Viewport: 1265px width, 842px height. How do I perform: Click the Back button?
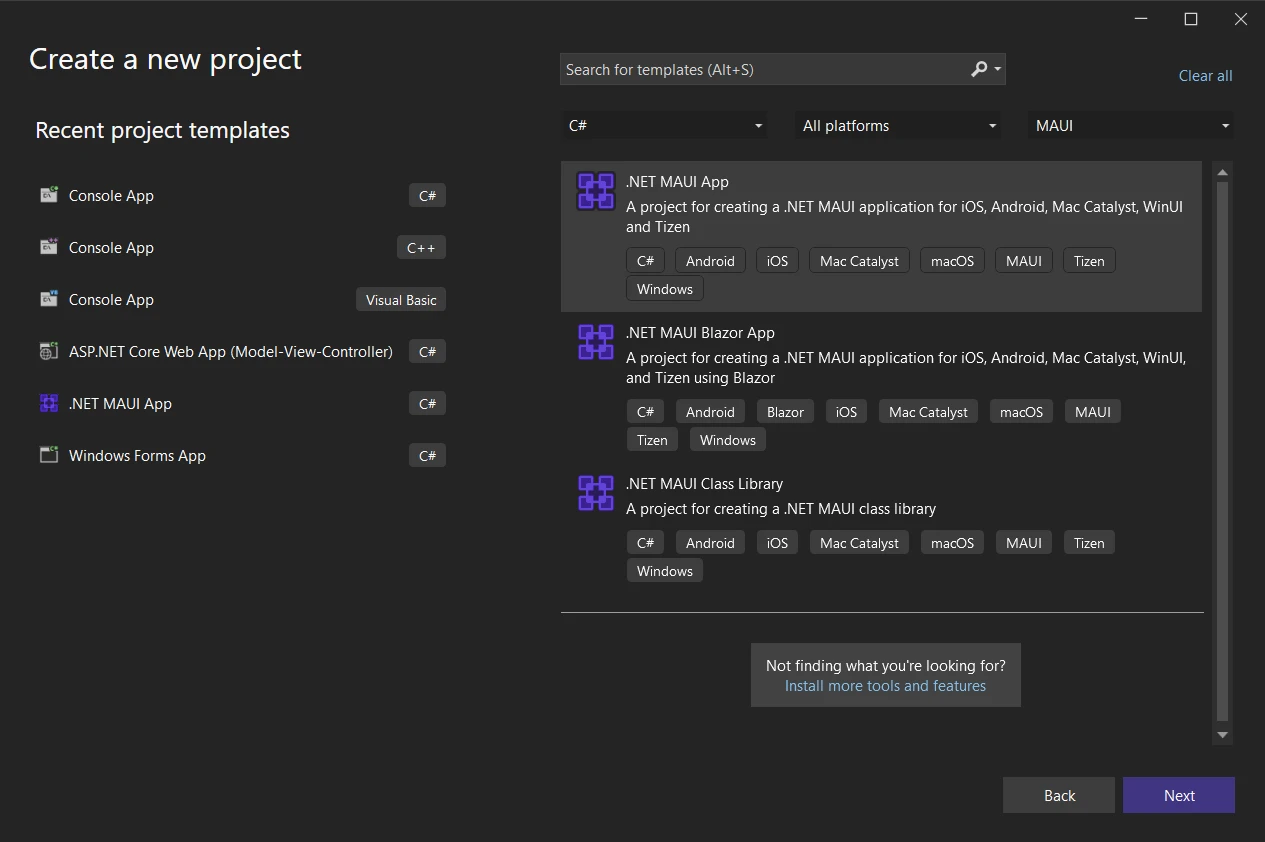[x=1059, y=796]
